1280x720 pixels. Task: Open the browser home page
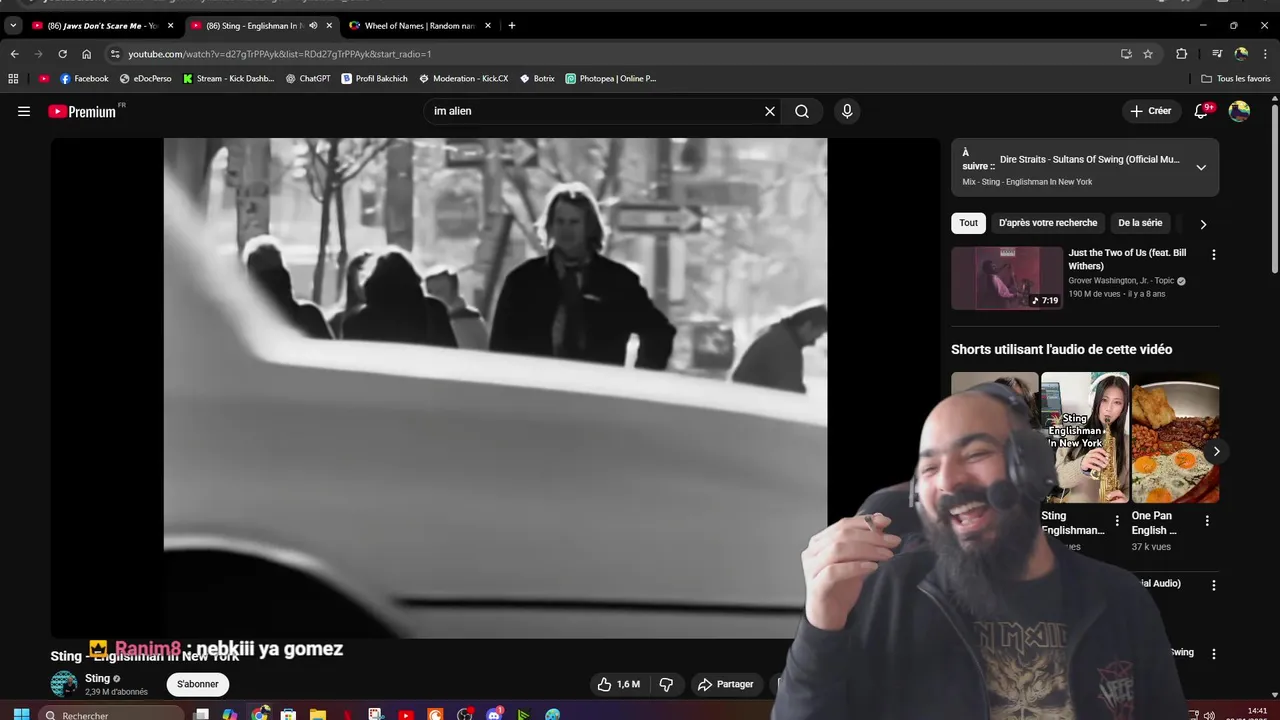pyautogui.click(x=86, y=54)
